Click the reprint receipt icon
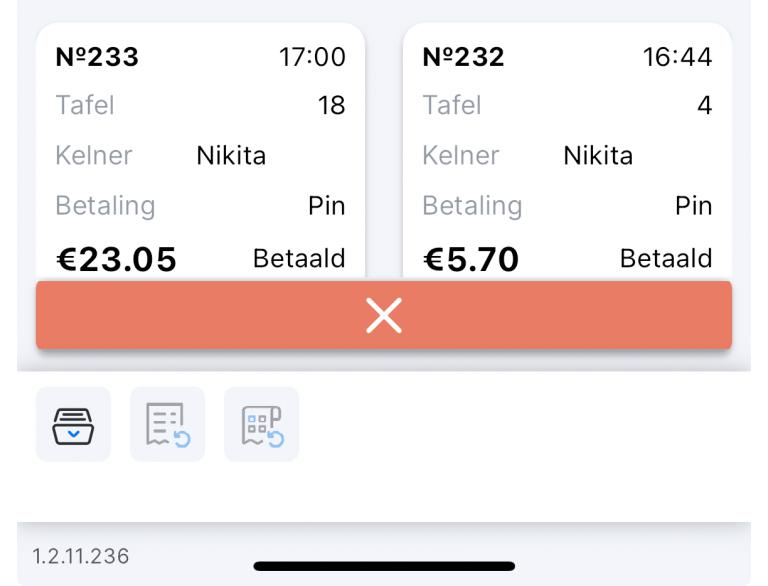This screenshot has width=768, height=586. [167, 424]
